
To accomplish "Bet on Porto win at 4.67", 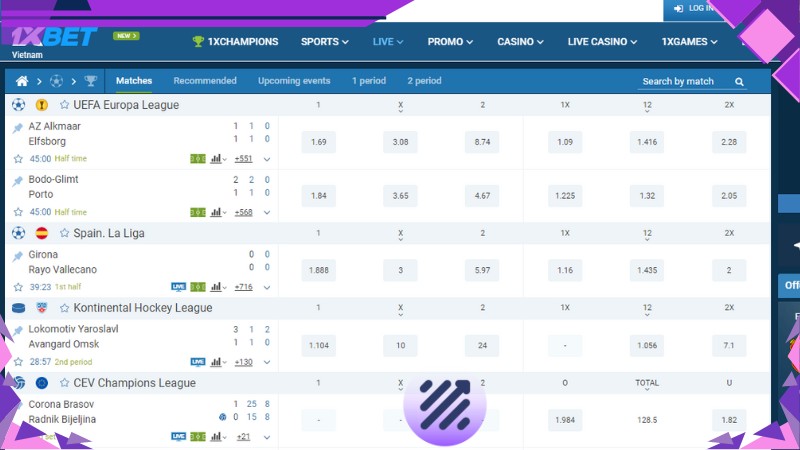I will (x=482, y=195).
